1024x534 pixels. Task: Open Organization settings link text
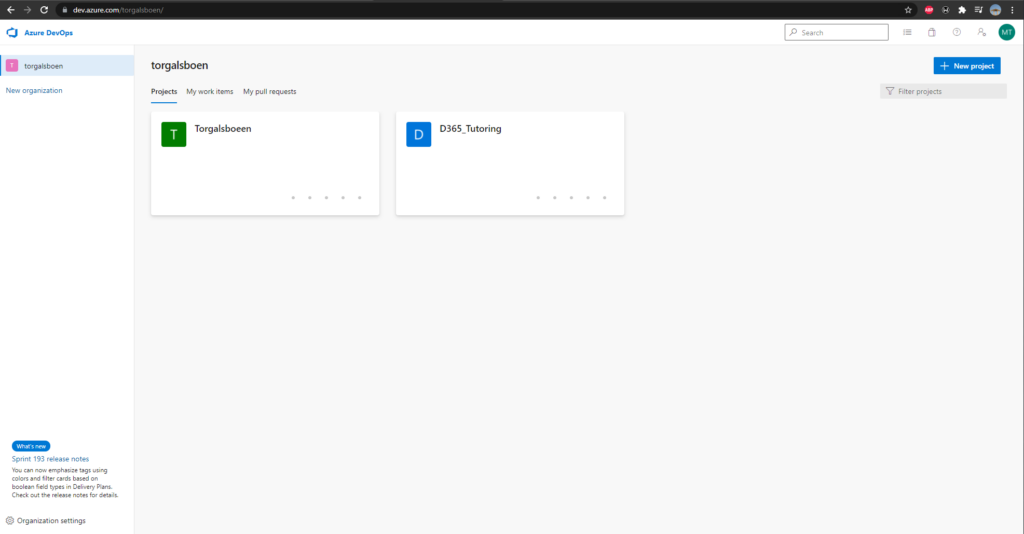coord(51,521)
